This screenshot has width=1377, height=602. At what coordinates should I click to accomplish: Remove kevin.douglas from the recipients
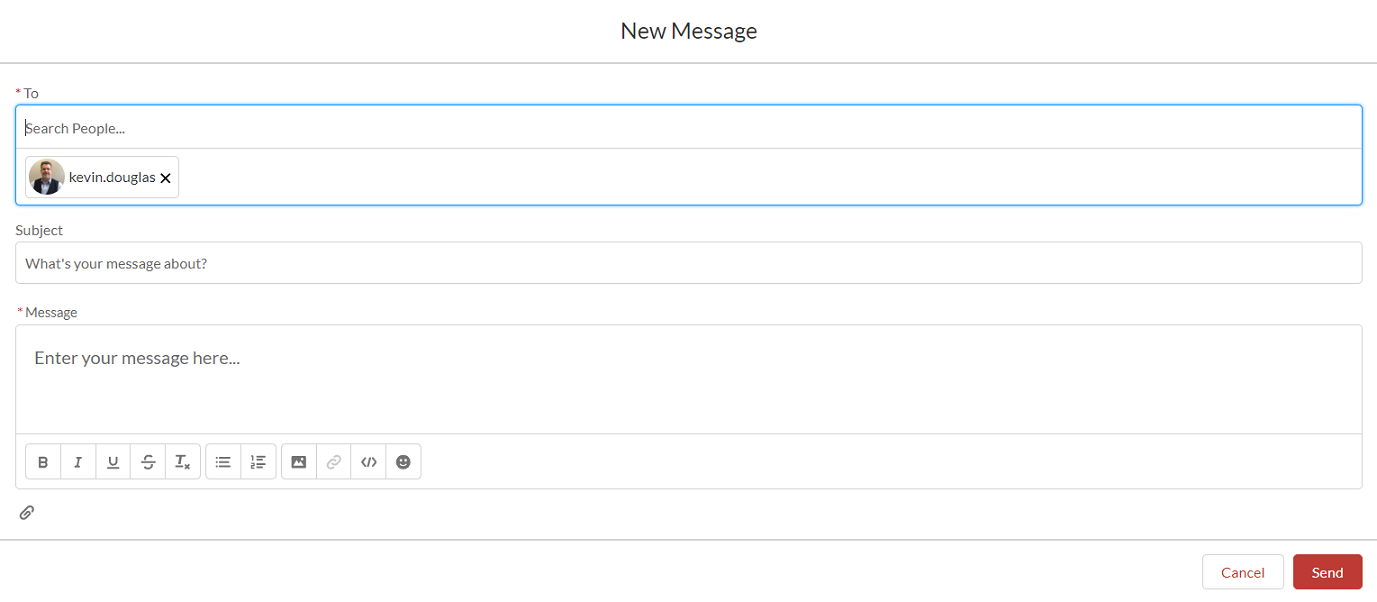[x=165, y=178]
